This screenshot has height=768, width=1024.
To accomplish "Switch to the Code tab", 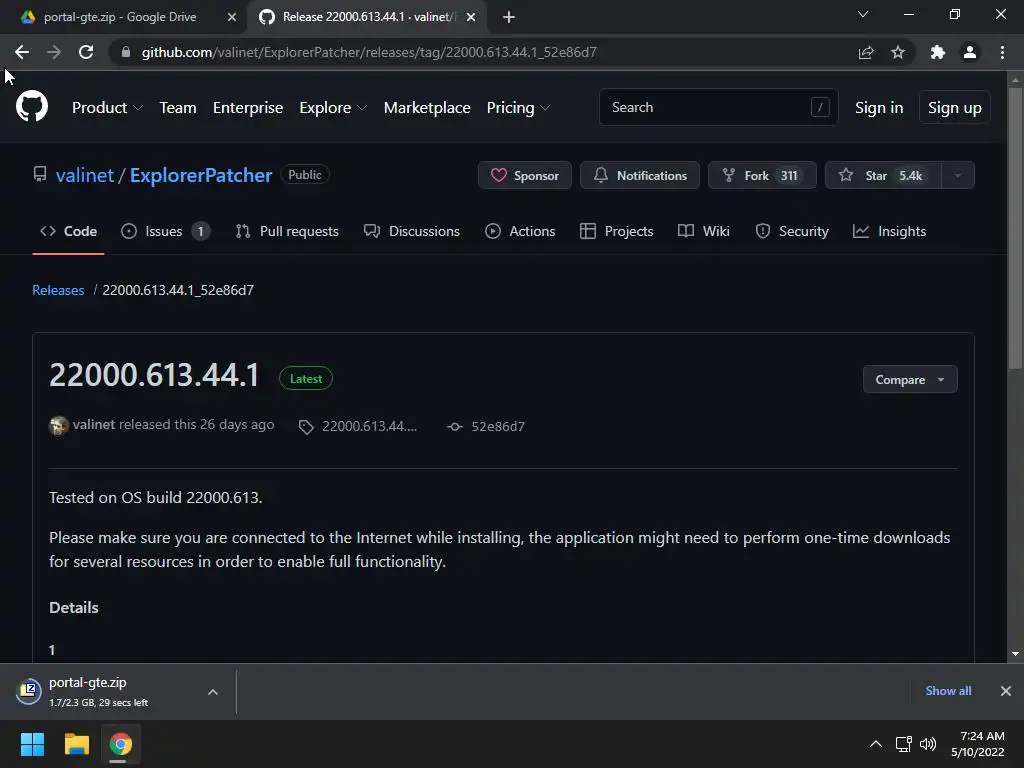I will [68, 231].
